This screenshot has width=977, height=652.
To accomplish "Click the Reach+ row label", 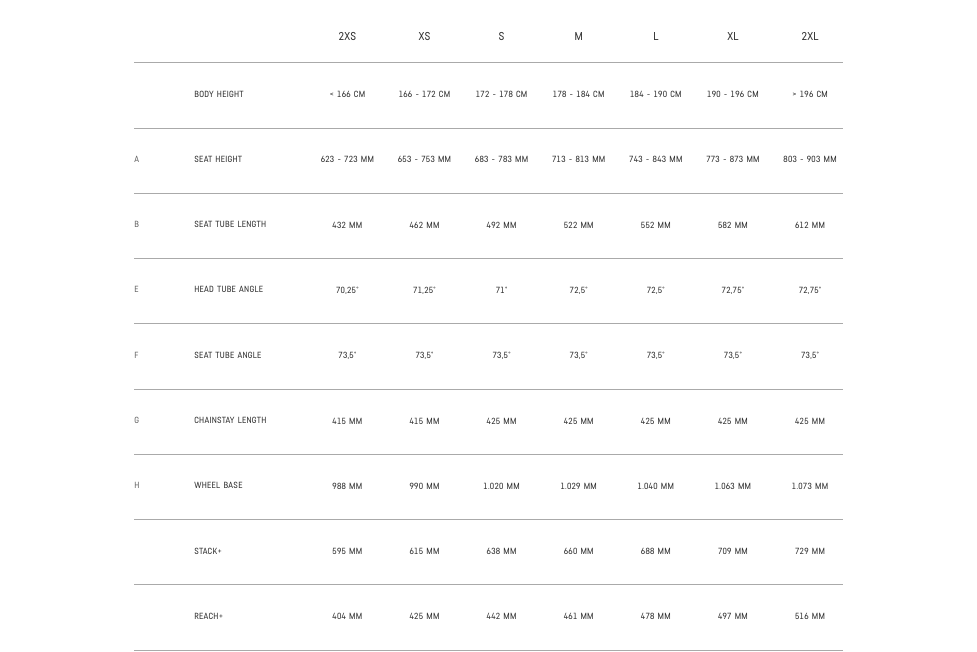I will (208, 616).
